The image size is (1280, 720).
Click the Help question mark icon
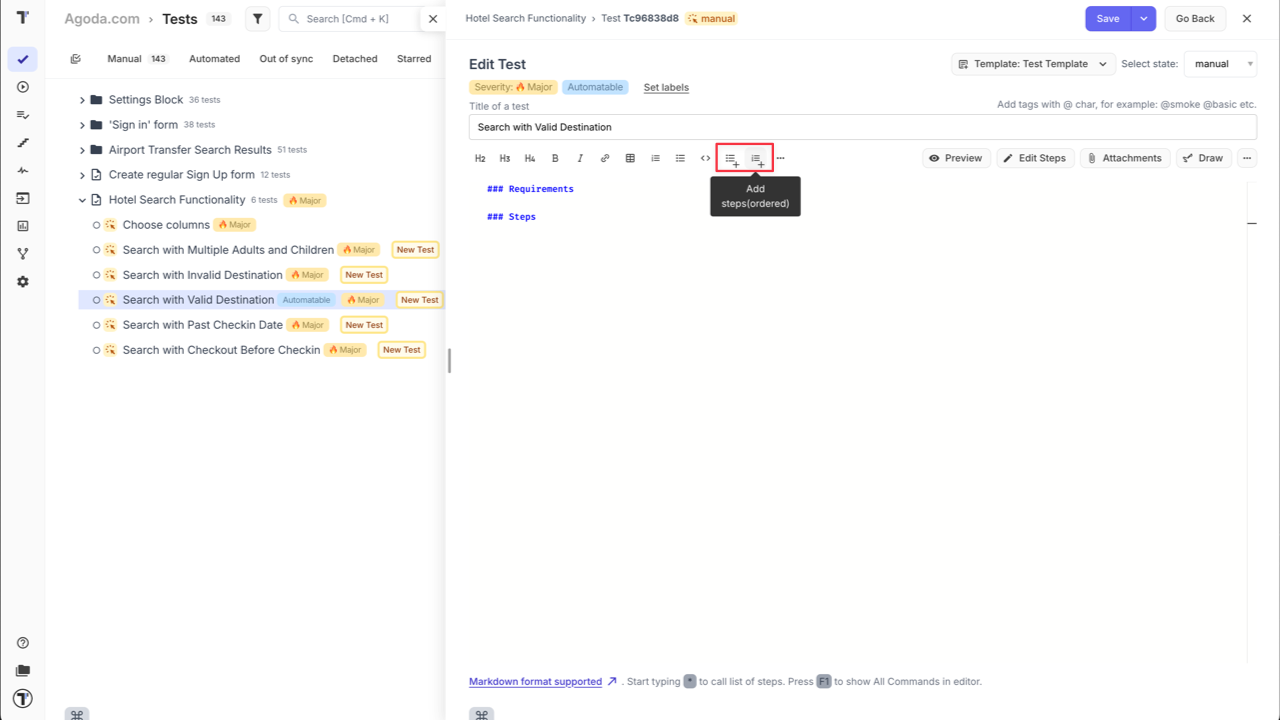22,643
